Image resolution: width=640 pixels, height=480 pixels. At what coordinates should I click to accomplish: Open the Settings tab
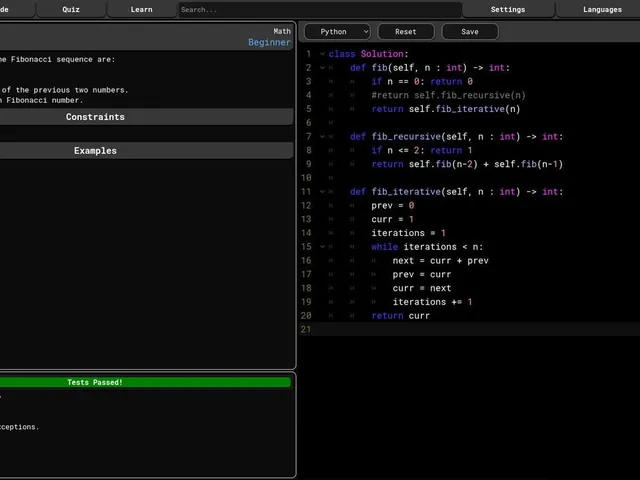tap(508, 9)
